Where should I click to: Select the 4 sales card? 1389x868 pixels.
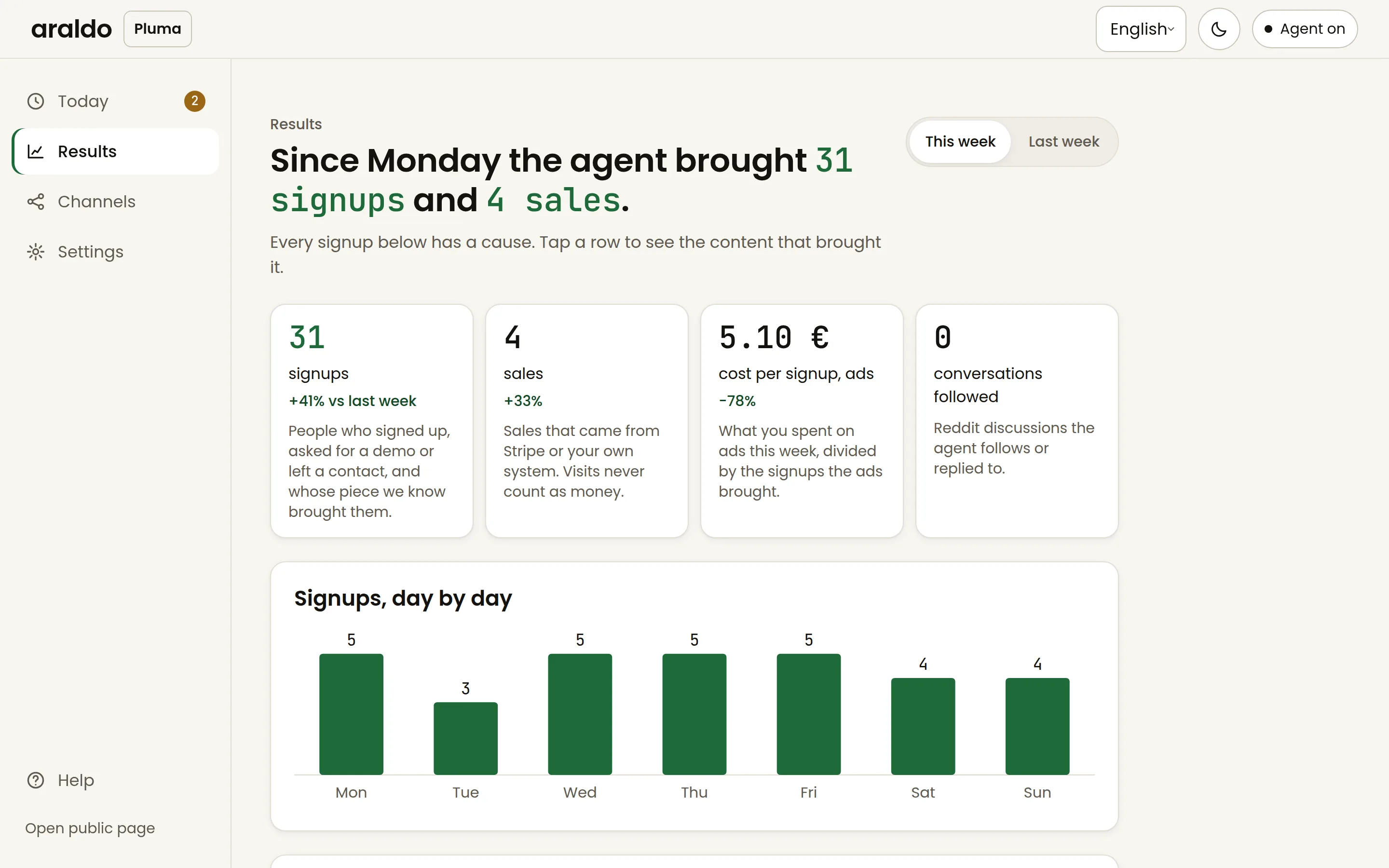click(x=586, y=421)
